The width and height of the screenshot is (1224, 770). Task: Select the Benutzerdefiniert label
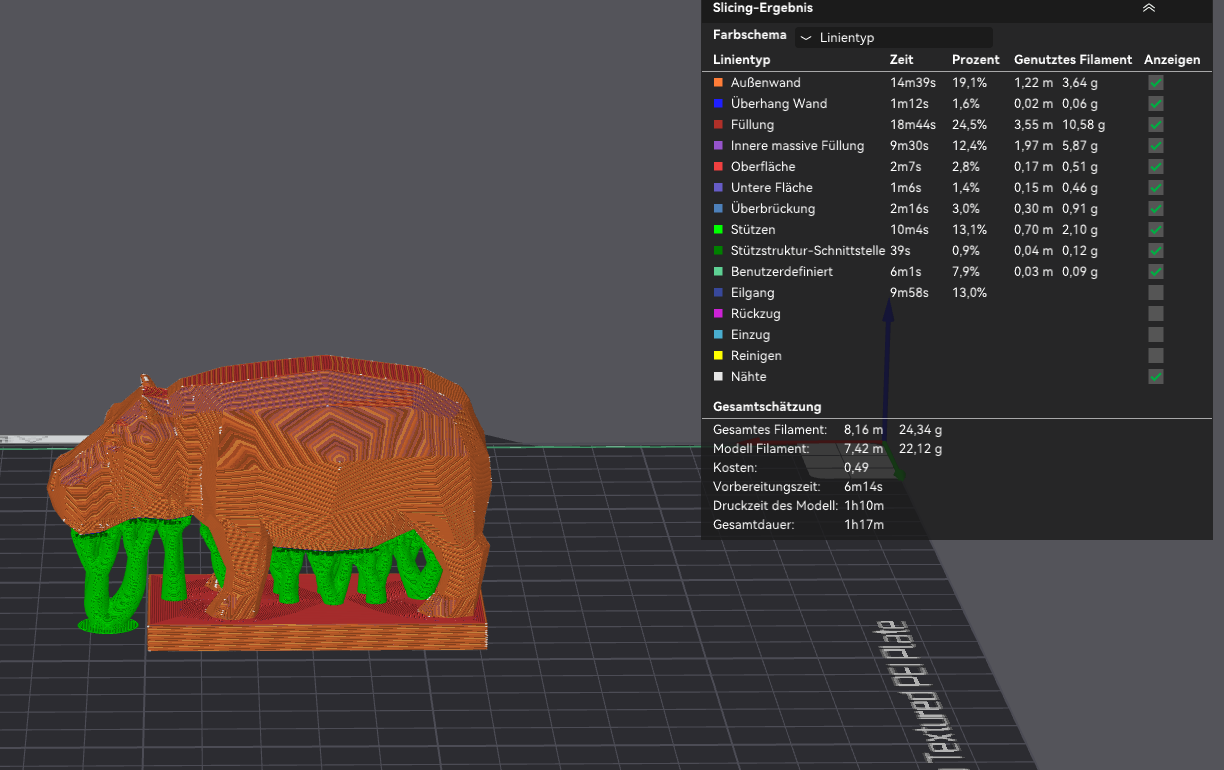point(782,272)
